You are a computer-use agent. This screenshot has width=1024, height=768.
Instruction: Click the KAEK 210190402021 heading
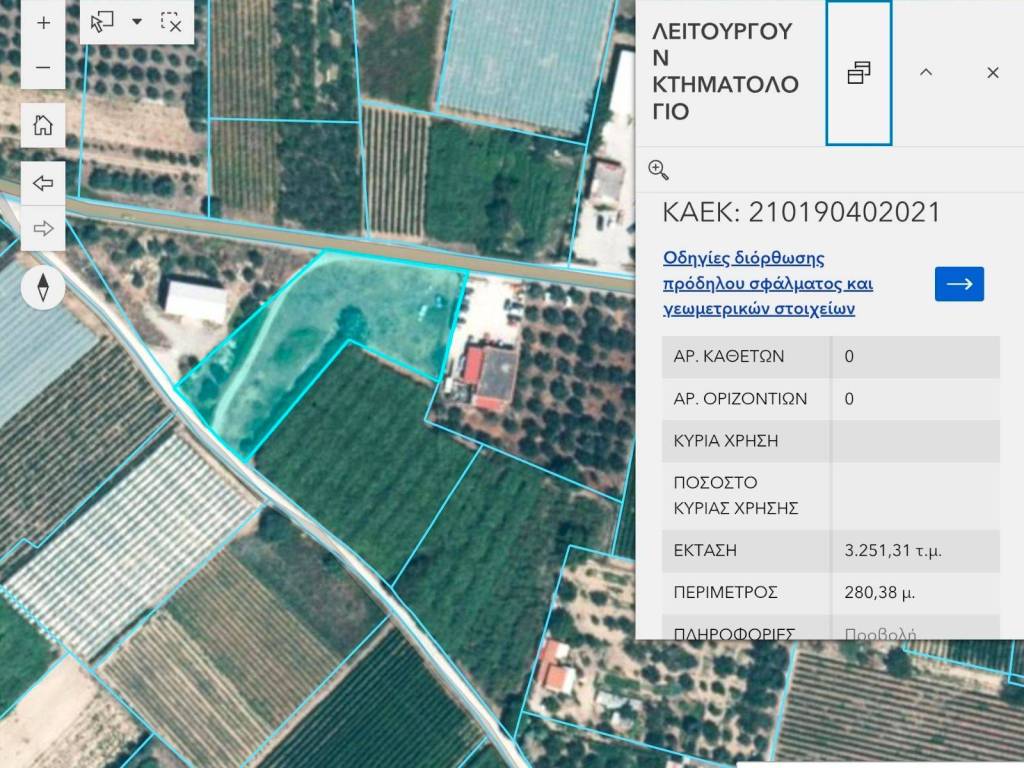802,212
